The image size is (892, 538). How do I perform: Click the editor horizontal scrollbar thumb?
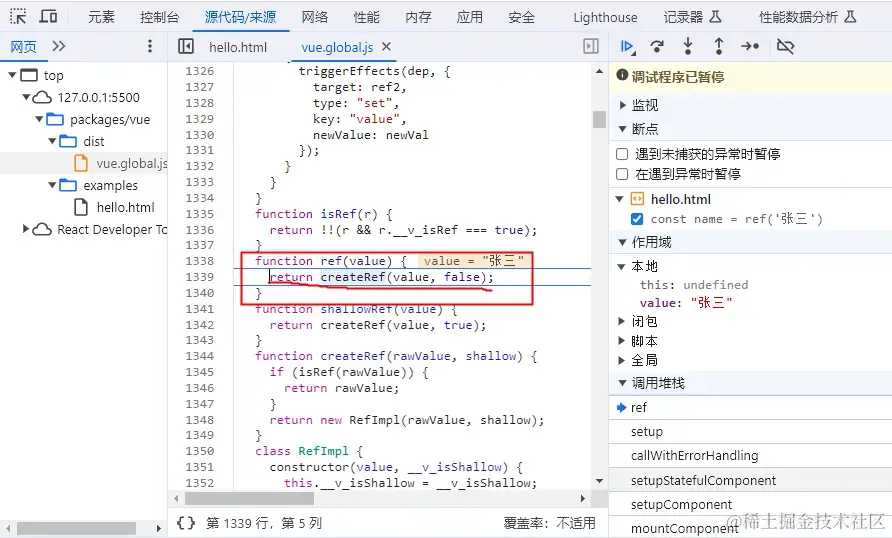[x=249, y=499]
